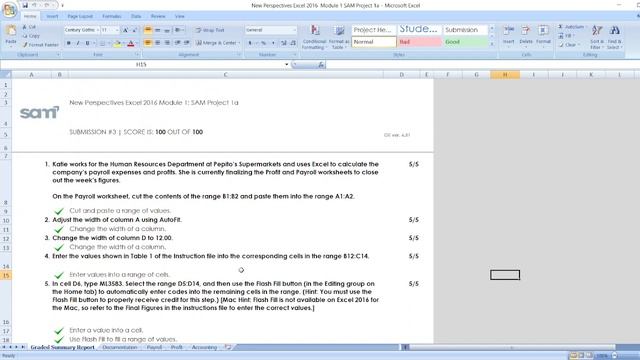The height and width of the screenshot is (360, 640).
Task: Pick the yellow Fill Color button
Action: tap(117, 43)
